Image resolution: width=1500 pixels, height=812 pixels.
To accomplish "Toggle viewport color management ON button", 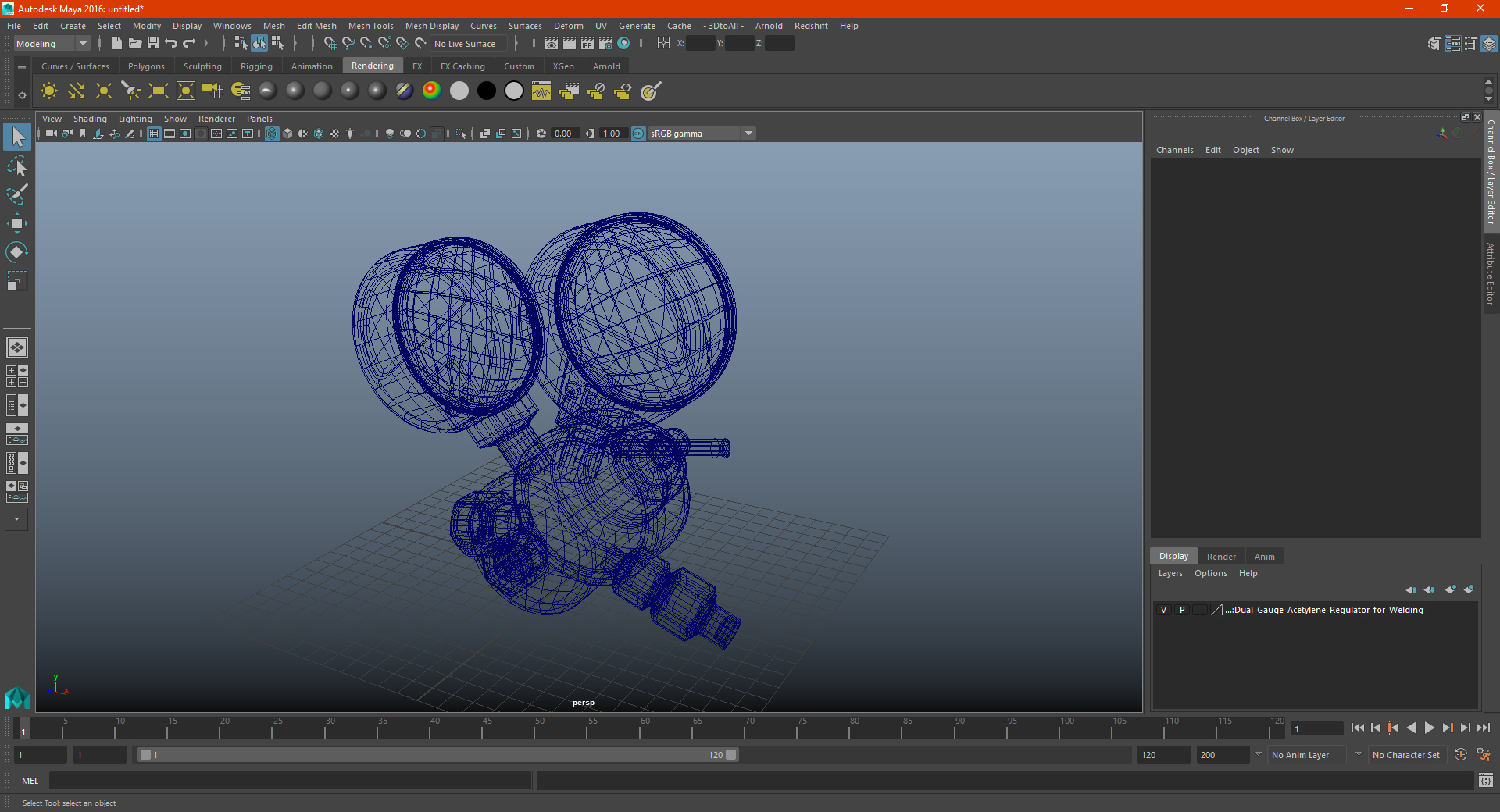I will click(x=638, y=134).
